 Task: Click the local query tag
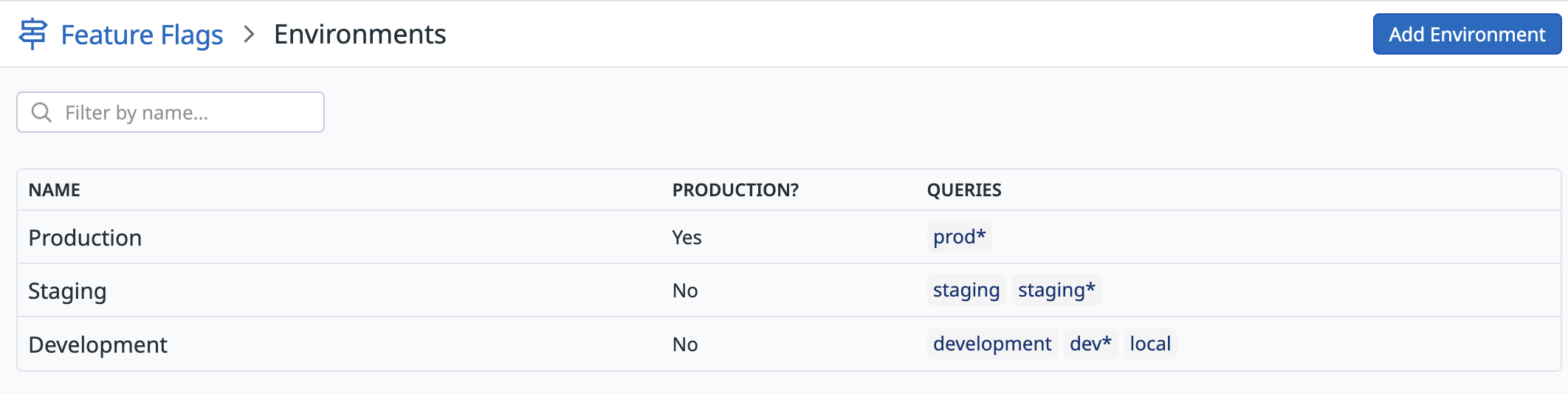[x=1150, y=344]
